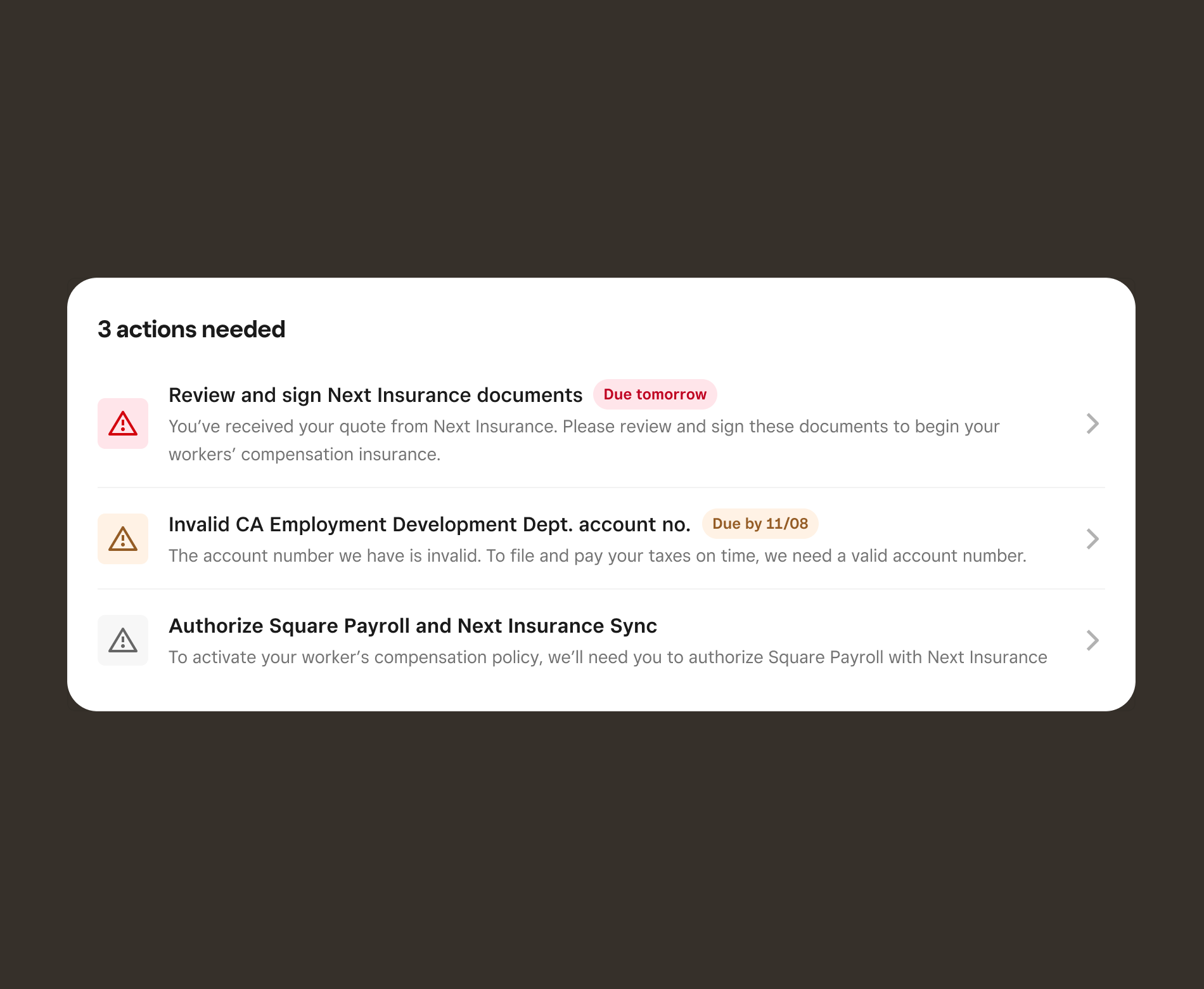1204x989 pixels.
Task: Open 'Invalid CA Employment Development Dept. account no.'
Action: click(430, 524)
